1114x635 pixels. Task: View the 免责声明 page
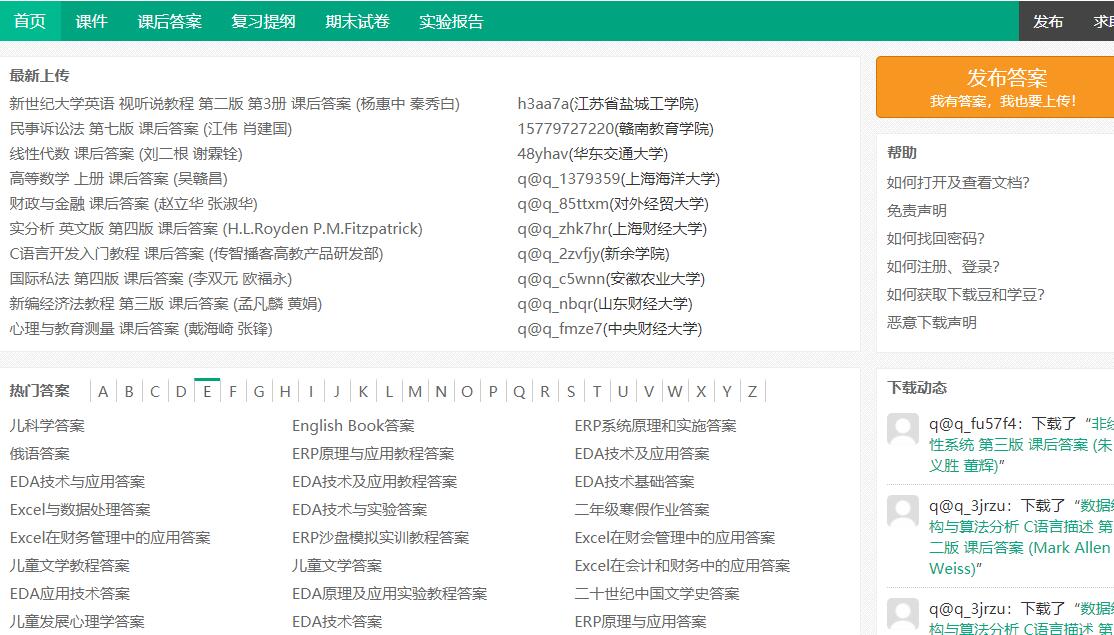(917, 210)
